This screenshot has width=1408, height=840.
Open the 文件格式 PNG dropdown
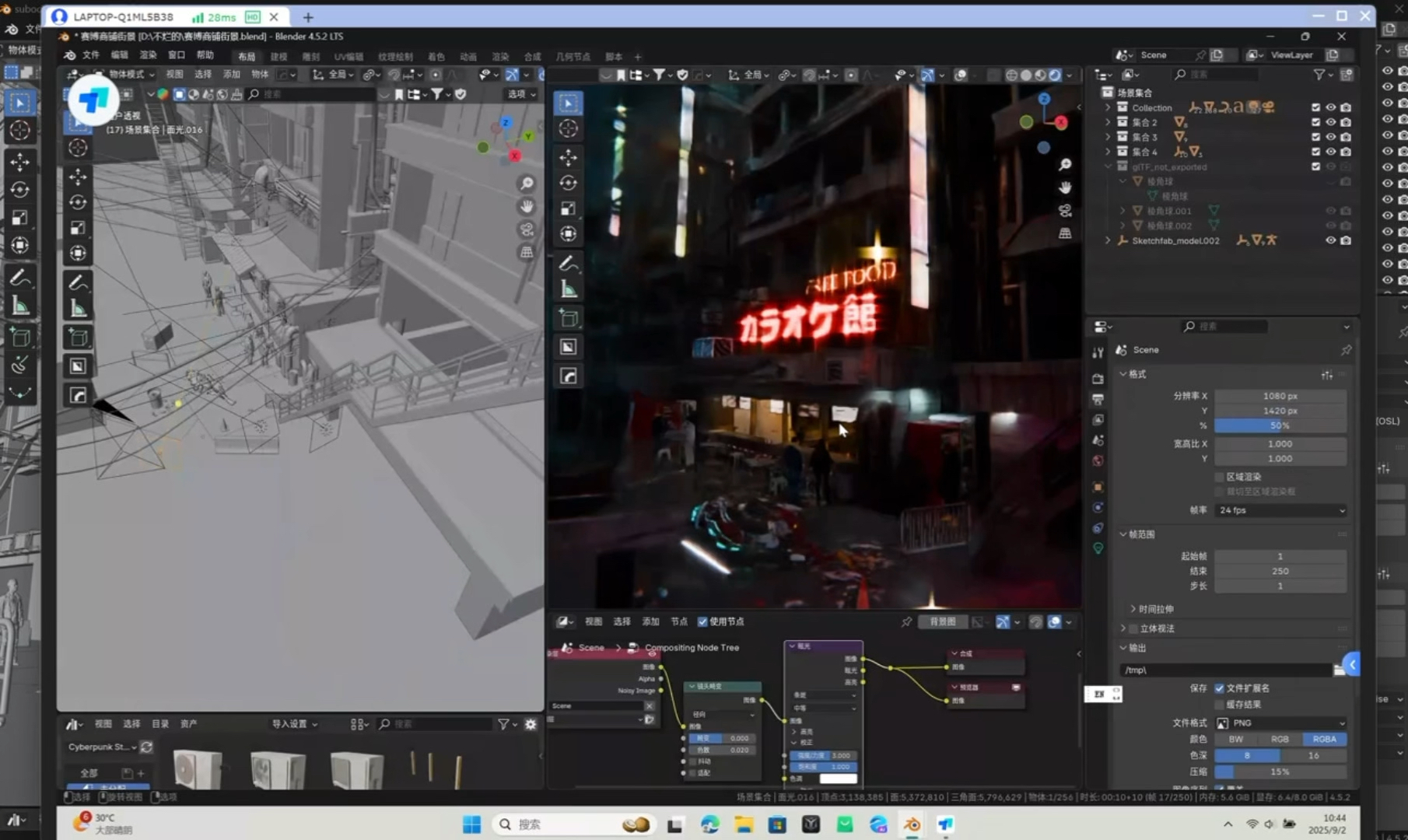pos(1280,723)
